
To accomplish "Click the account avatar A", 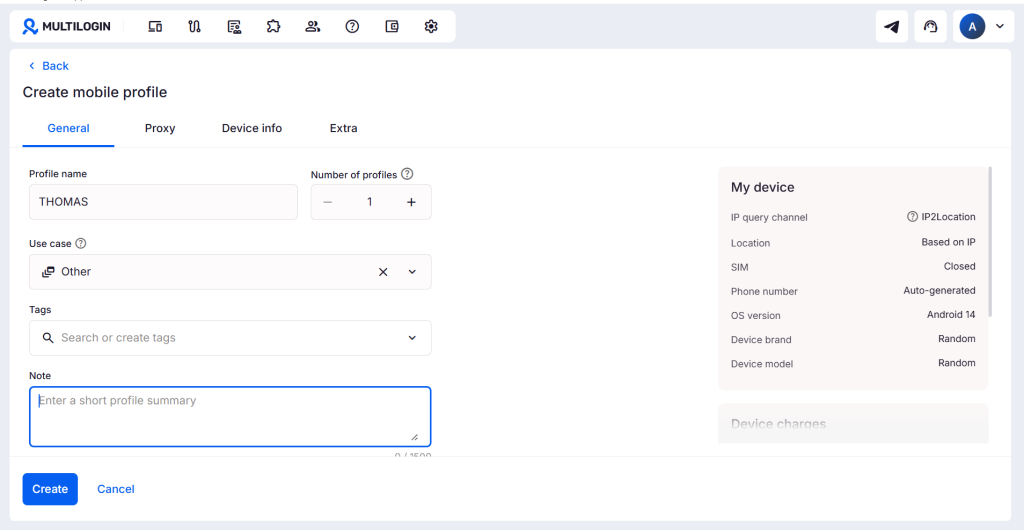I will tap(972, 27).
